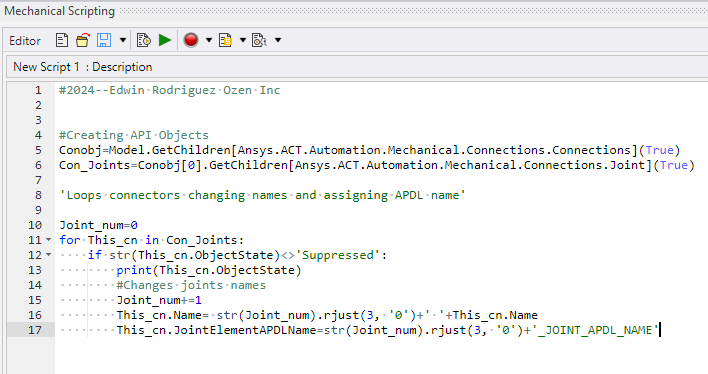Click the '#Creating API Objects' comment
Image resolution: width=708 pixels, height=374 pixels.
[x=134, y=135]
